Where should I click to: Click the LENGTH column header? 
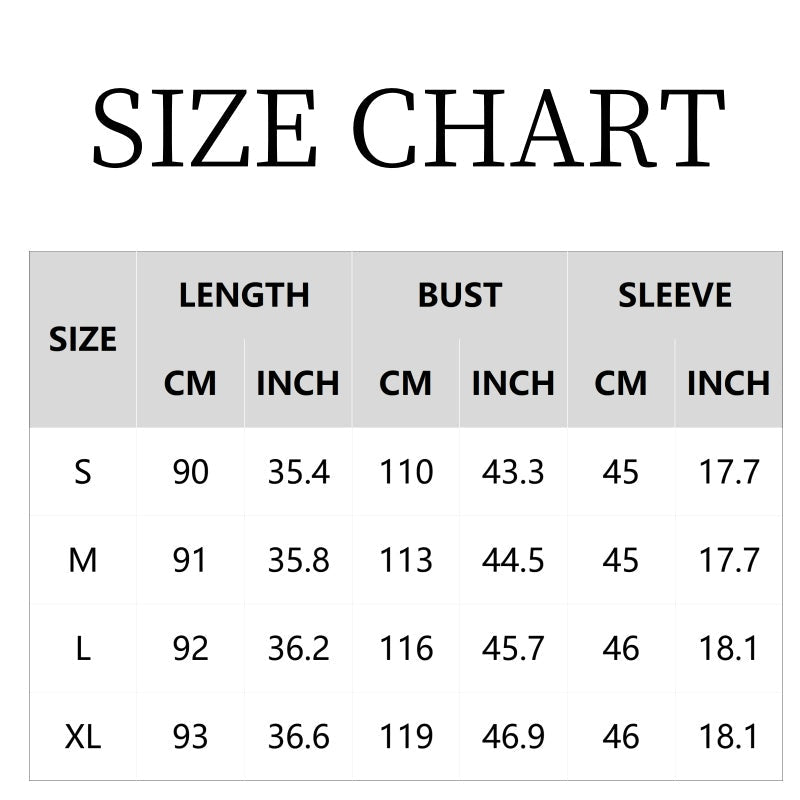(x=244, y=295)
